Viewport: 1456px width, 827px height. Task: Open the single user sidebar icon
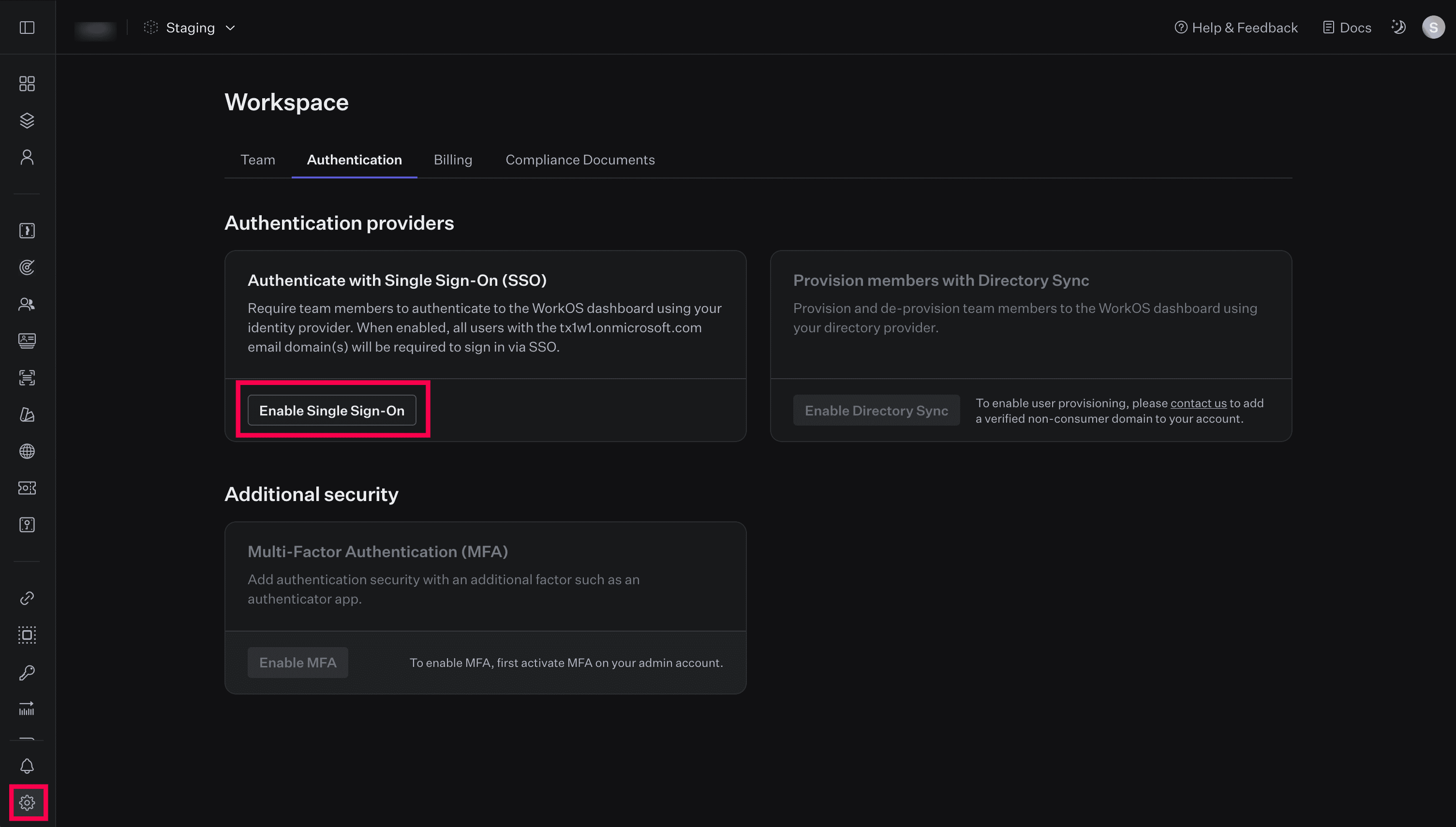27,157
